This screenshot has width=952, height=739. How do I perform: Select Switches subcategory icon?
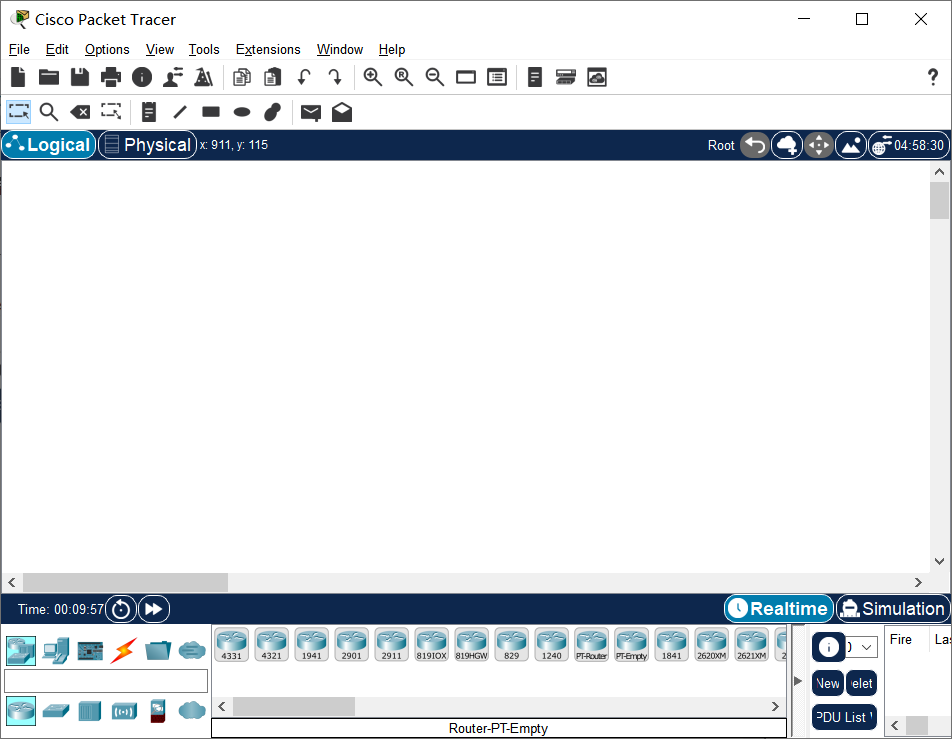point(56,710)
